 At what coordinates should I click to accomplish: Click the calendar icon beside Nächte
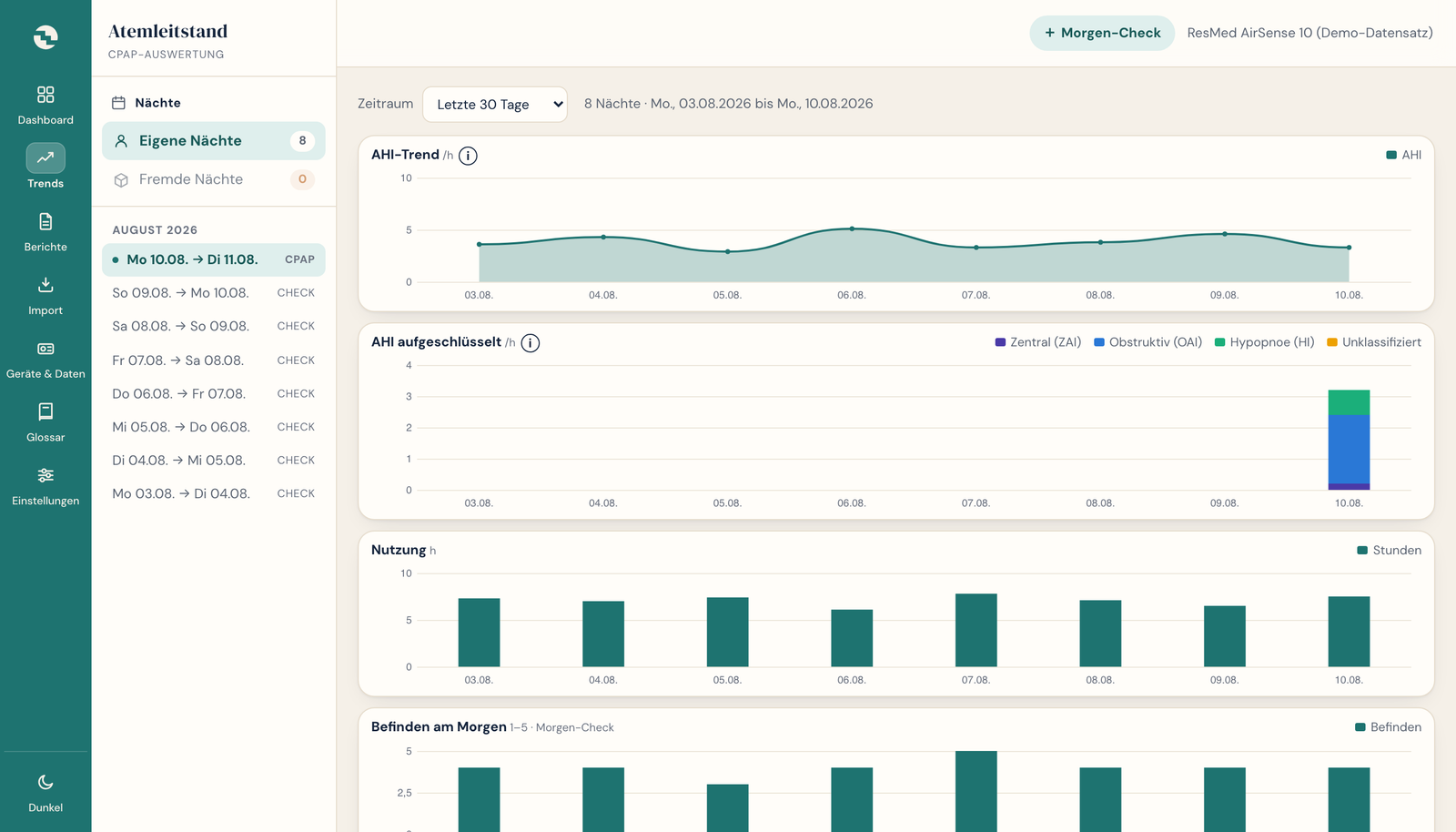[x=118, y=103]
